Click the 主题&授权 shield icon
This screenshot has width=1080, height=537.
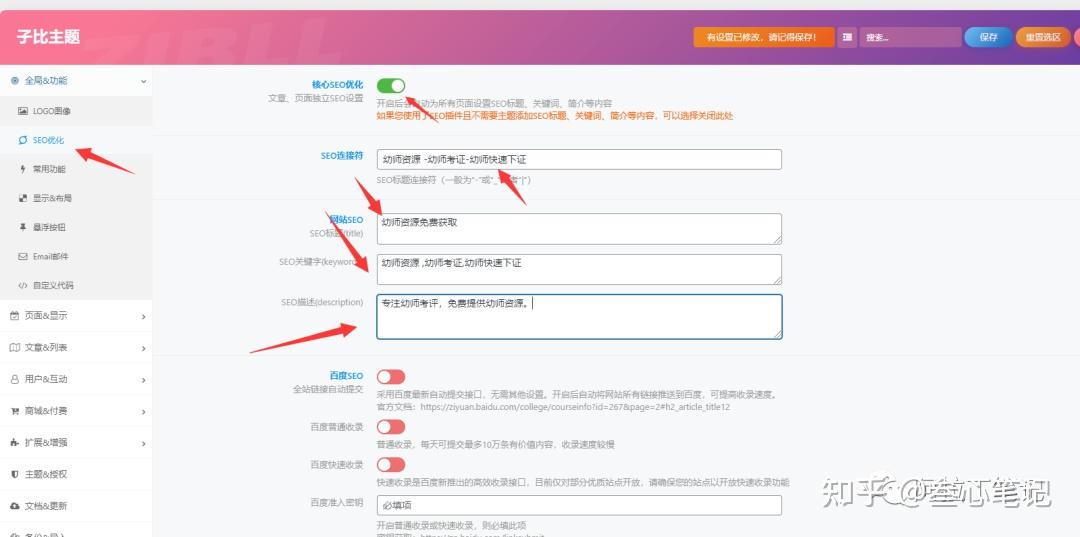coord(15,474)
